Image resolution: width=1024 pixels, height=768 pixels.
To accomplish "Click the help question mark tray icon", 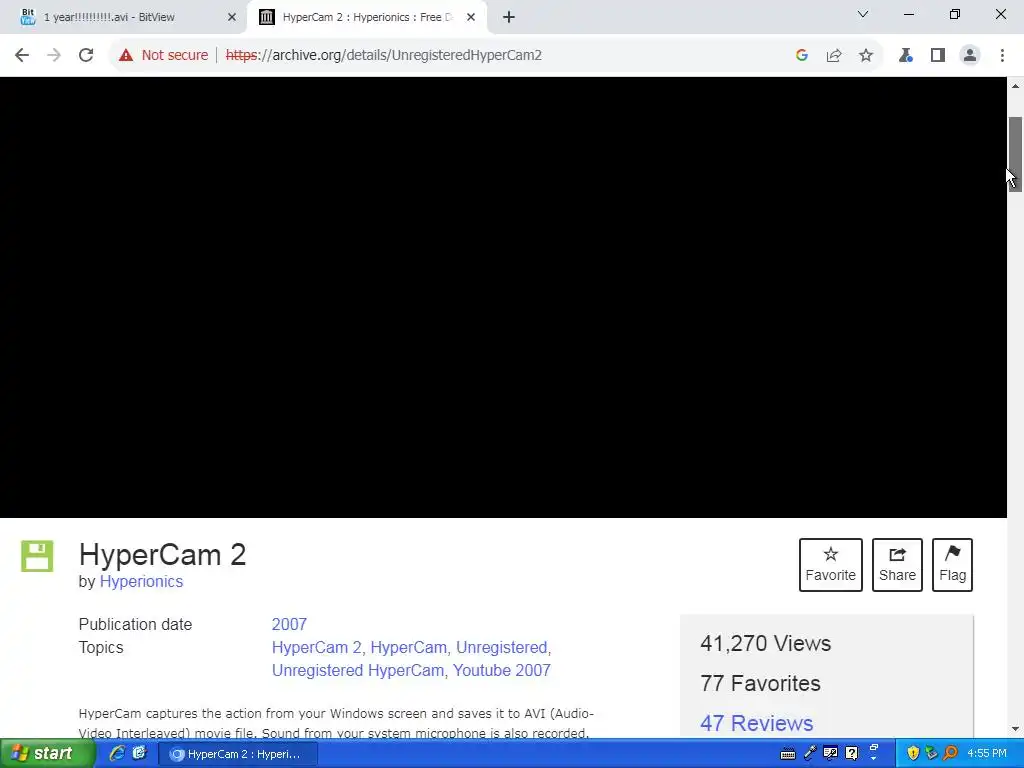I will pos(852,754).
